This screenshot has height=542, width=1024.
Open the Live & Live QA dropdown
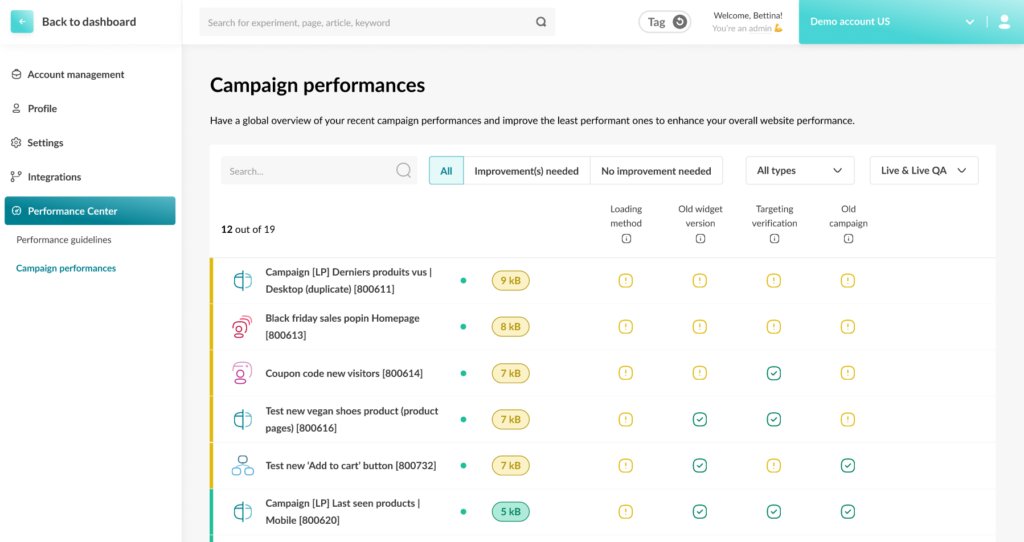[x=923, y=170]
